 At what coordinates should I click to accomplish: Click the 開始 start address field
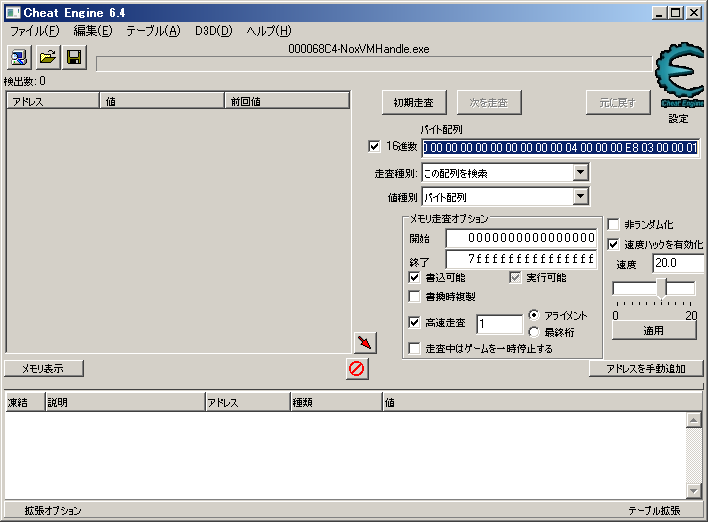pyautogui.click(x=522, y=238)
